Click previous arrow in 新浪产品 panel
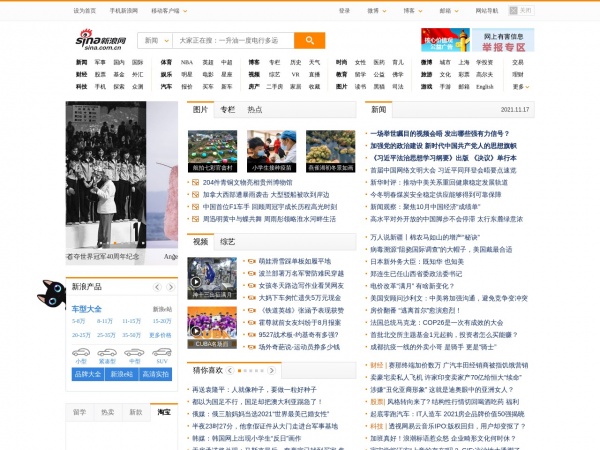 pyautogui.click(x=157, y=287)
